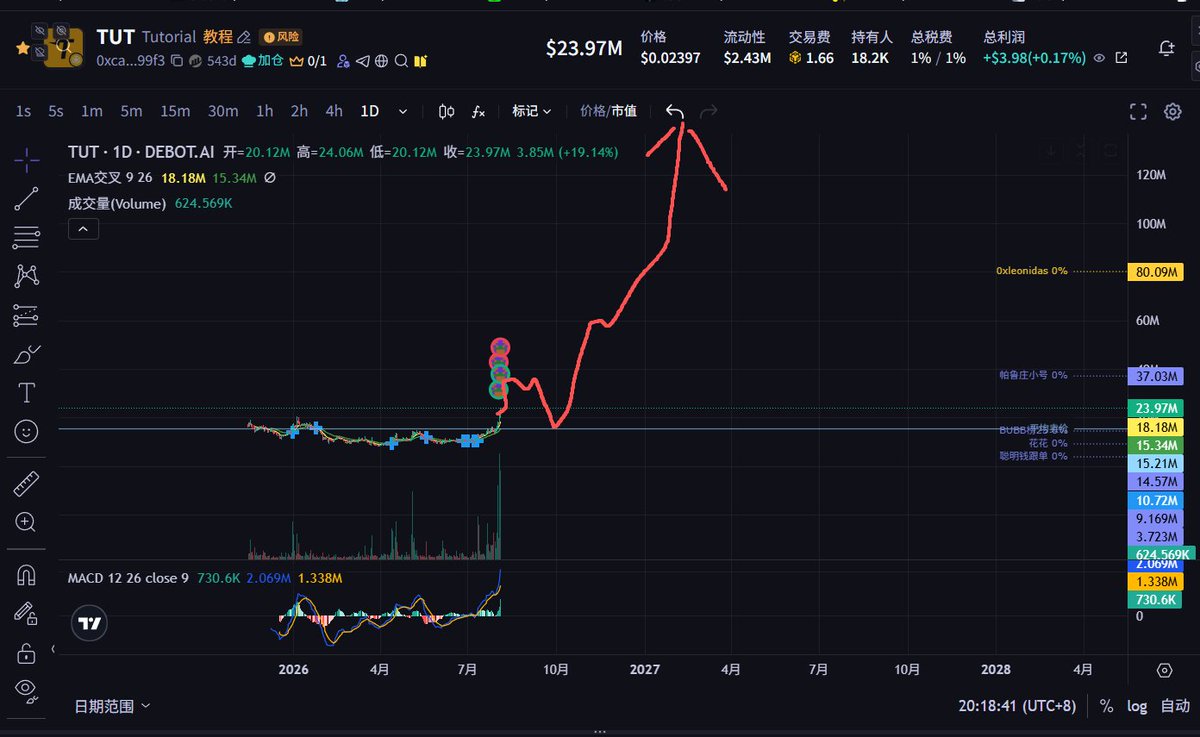Toggle EMA crossover indicator visibility icon
The height and width of the screenshot is (737, 1200).
point(270,178)
